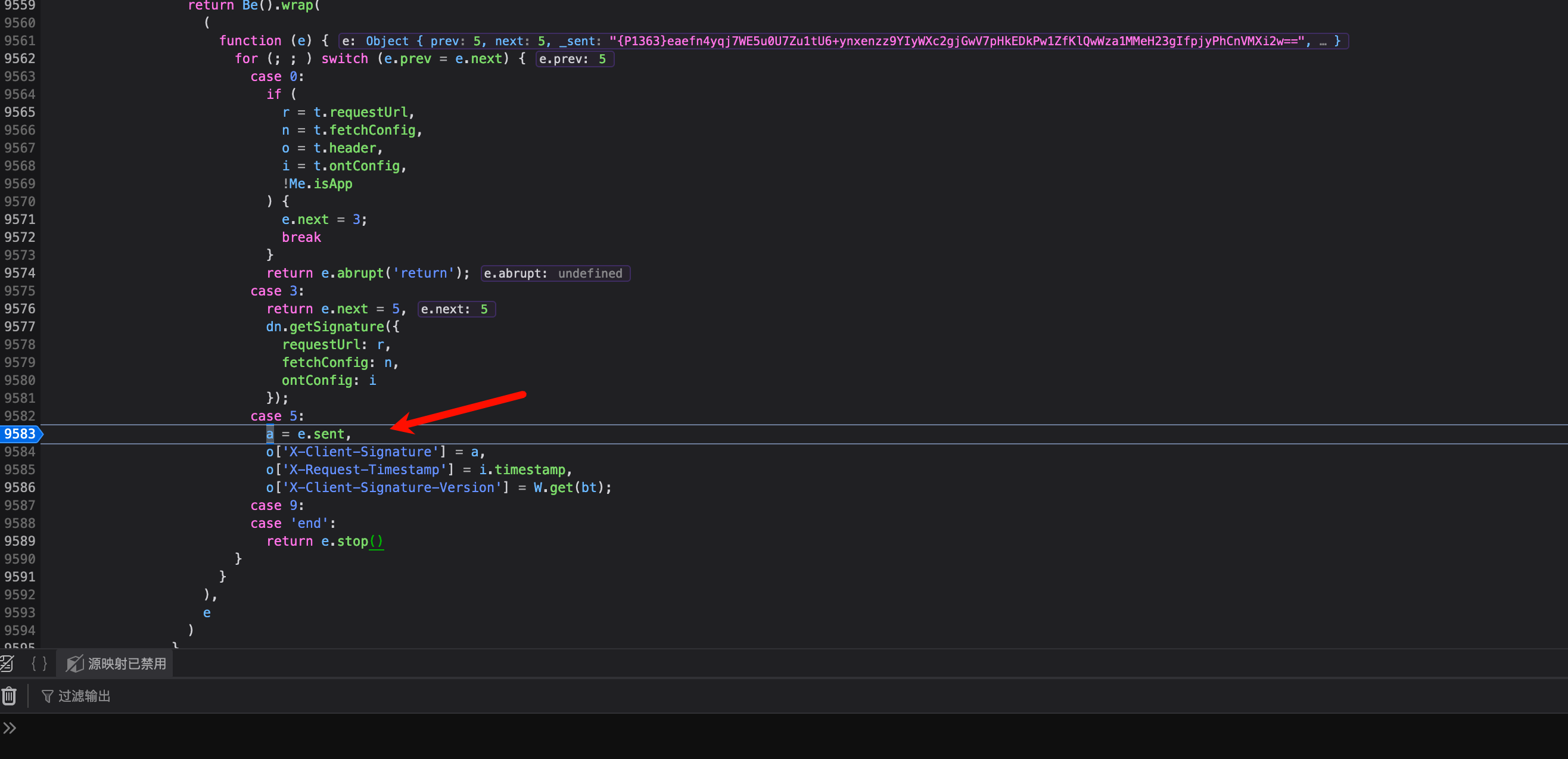Viewport: 1568px width, 759px height.
Task: Click 'e.sent' on the paused line
Action: pos(321,434)
